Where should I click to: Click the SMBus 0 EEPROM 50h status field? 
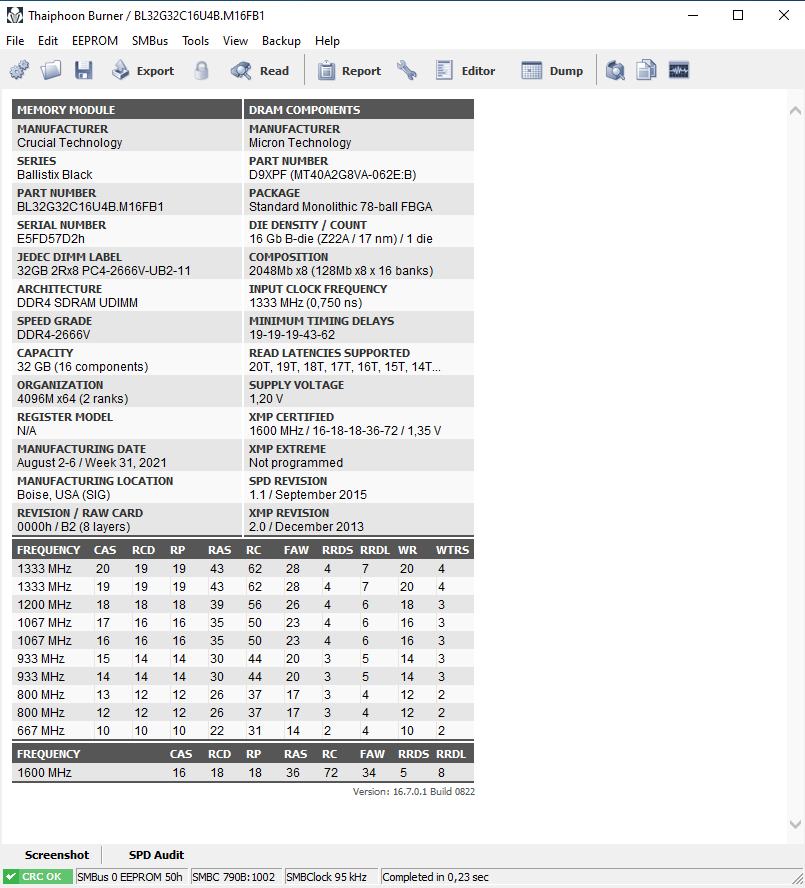[130, 877]
